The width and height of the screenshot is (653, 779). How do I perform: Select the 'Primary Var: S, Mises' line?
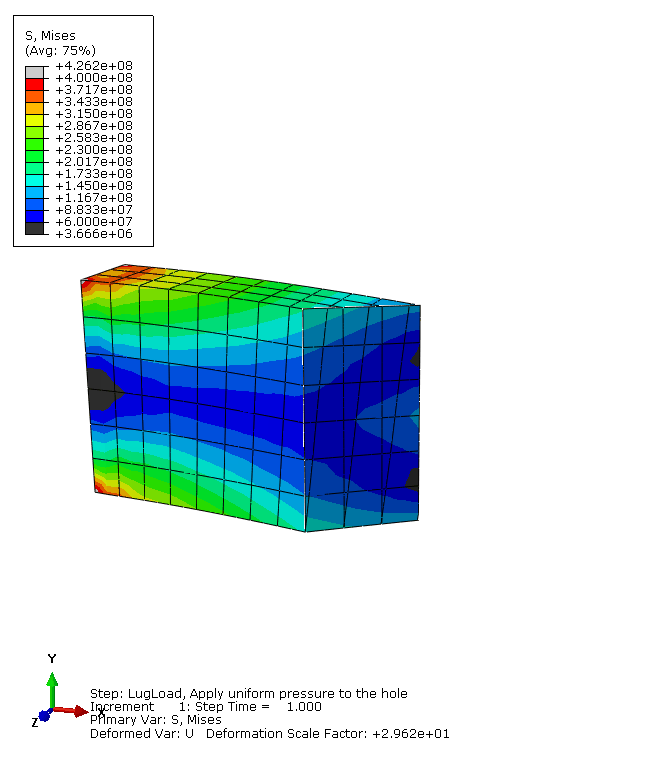pyautogui.click(x=156, y=719)
